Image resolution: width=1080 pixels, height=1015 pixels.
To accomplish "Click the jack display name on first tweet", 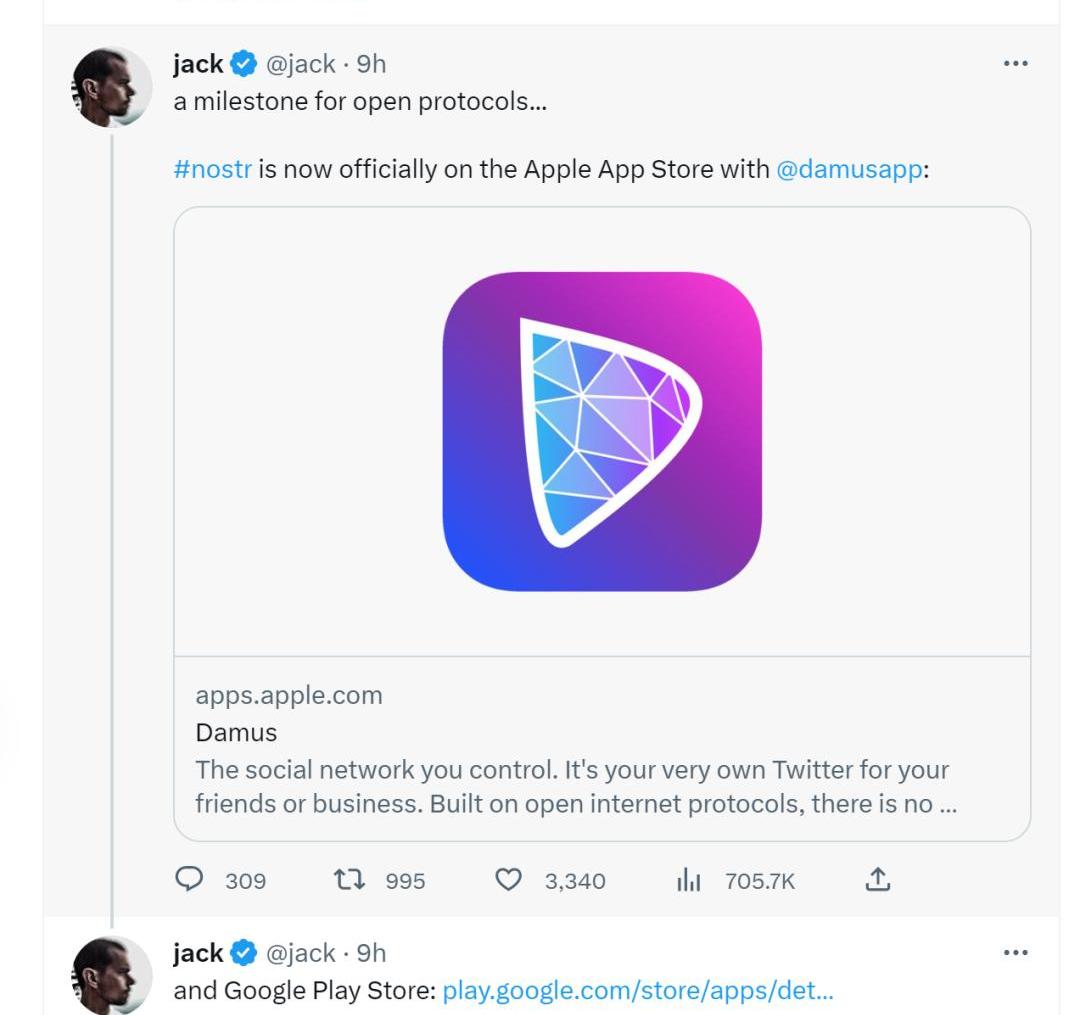I will click(198, 64).
